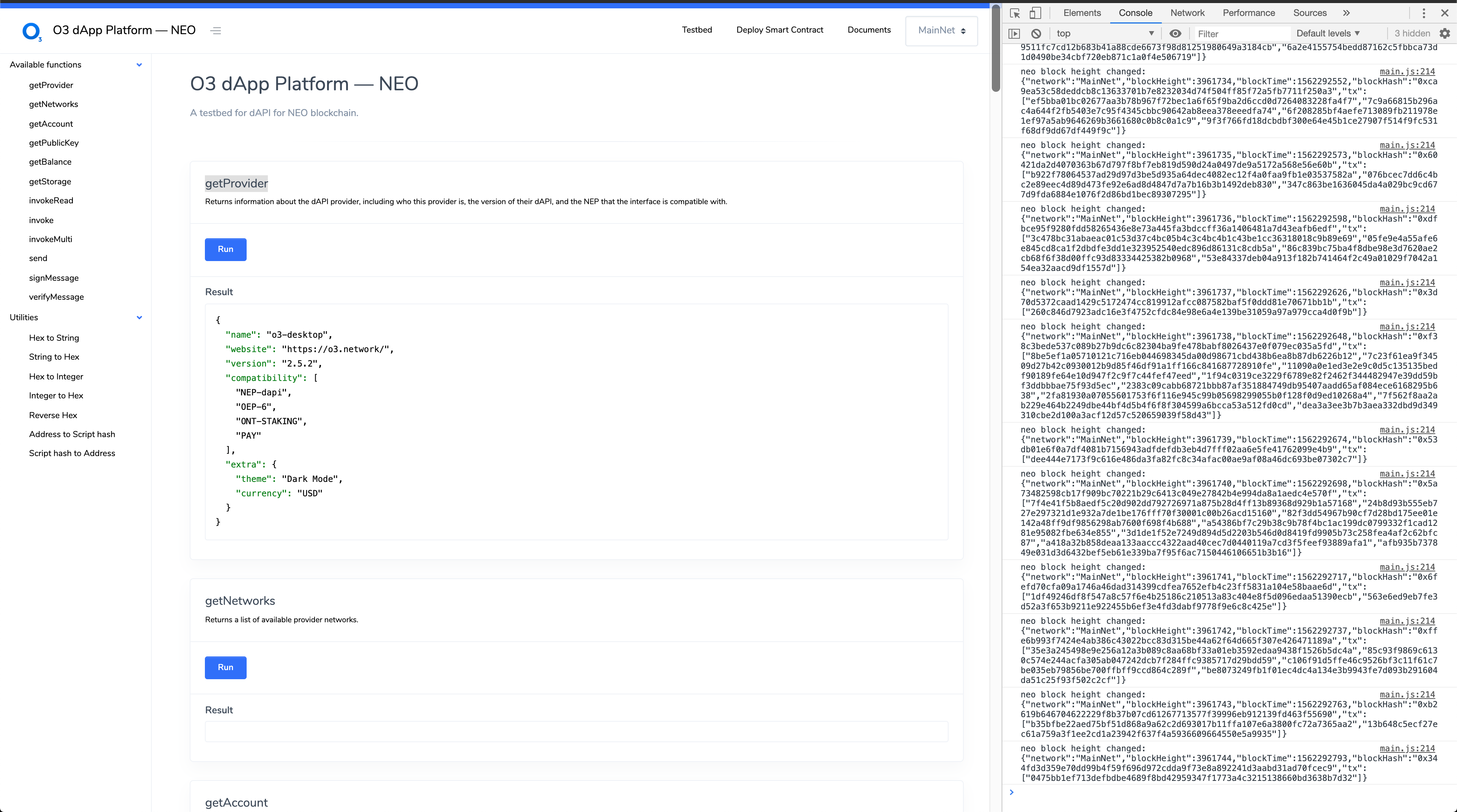Switch to Elements tab

[x=1081, y=13]
